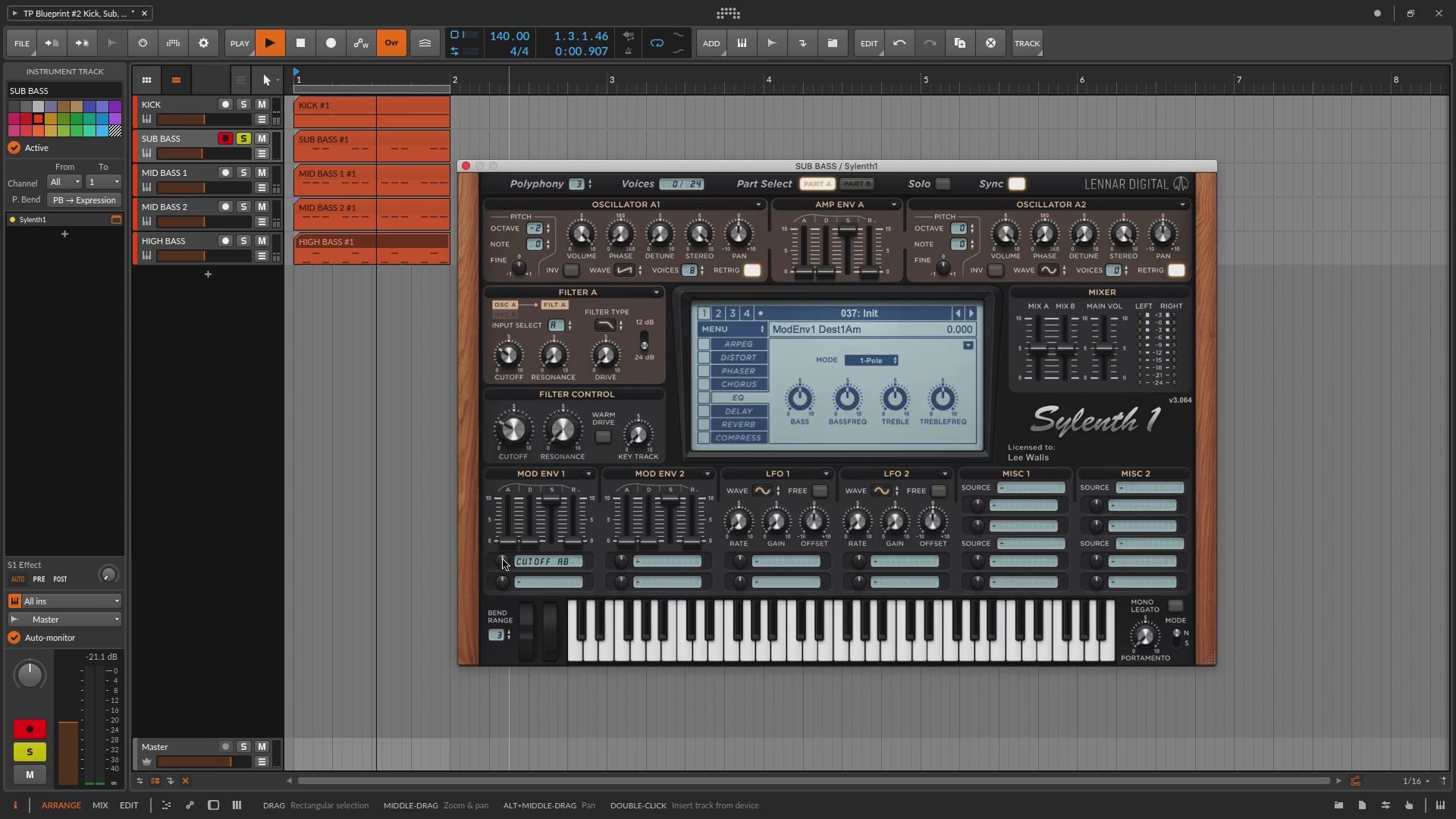Click the MOD ENV 1 CUTOFF AB destination
The height and width of the screenshot is (819, 1456).
point(548,562)
